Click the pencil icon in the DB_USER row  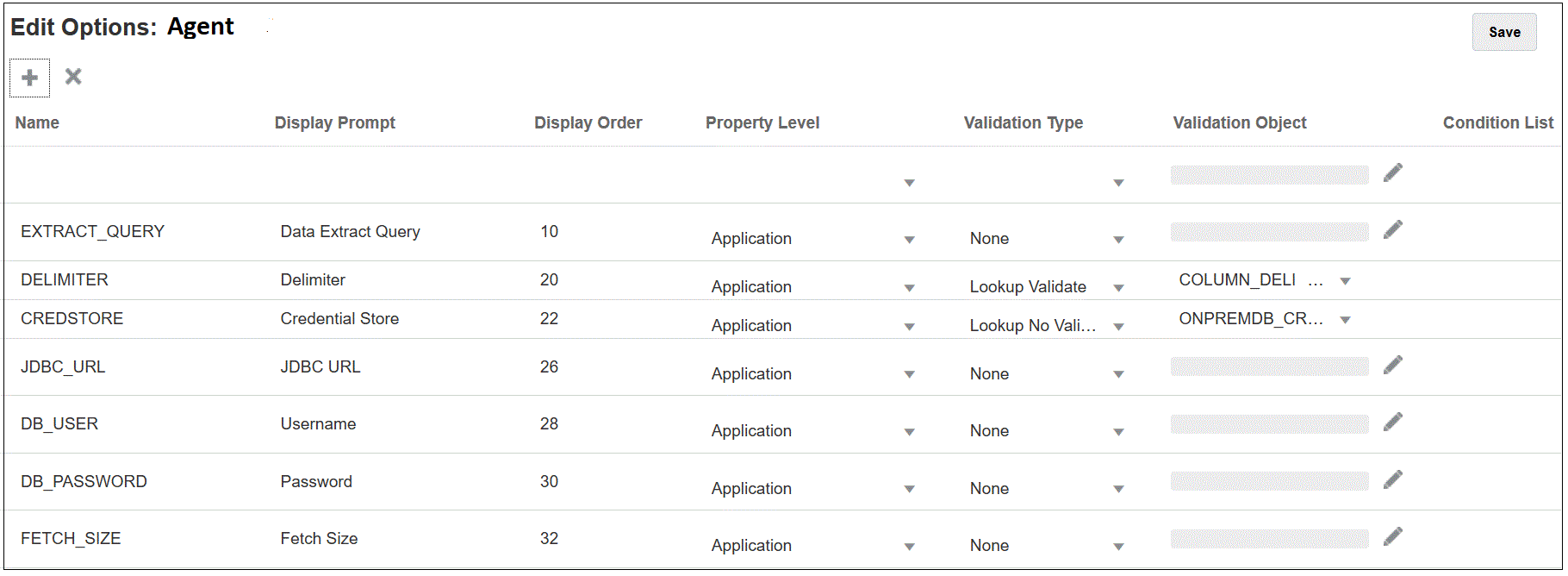[x=1392, y=423]
